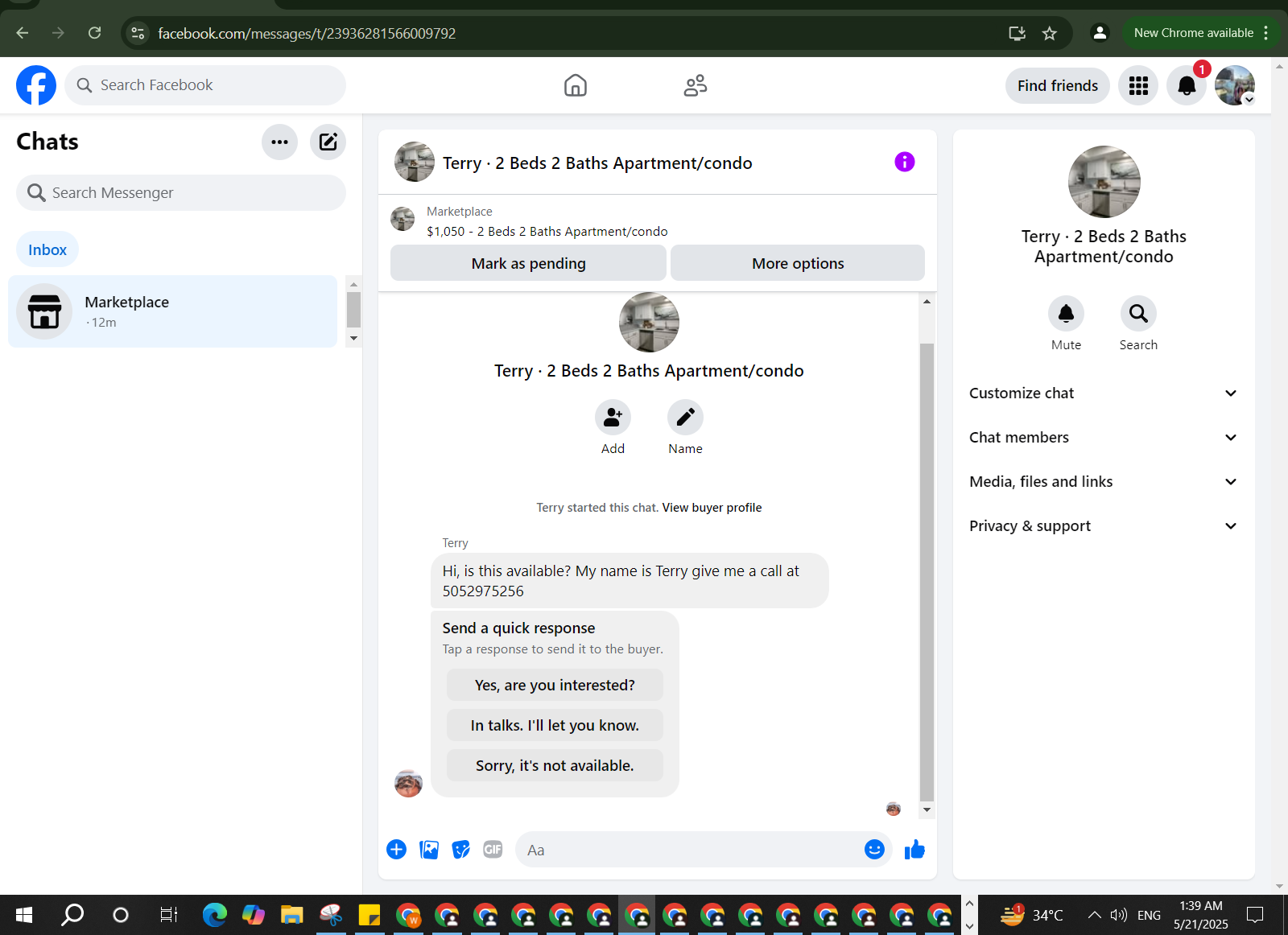Open the Friends icon in top navigation
This screenshot has width=1288, height=935.
point(696,85)
